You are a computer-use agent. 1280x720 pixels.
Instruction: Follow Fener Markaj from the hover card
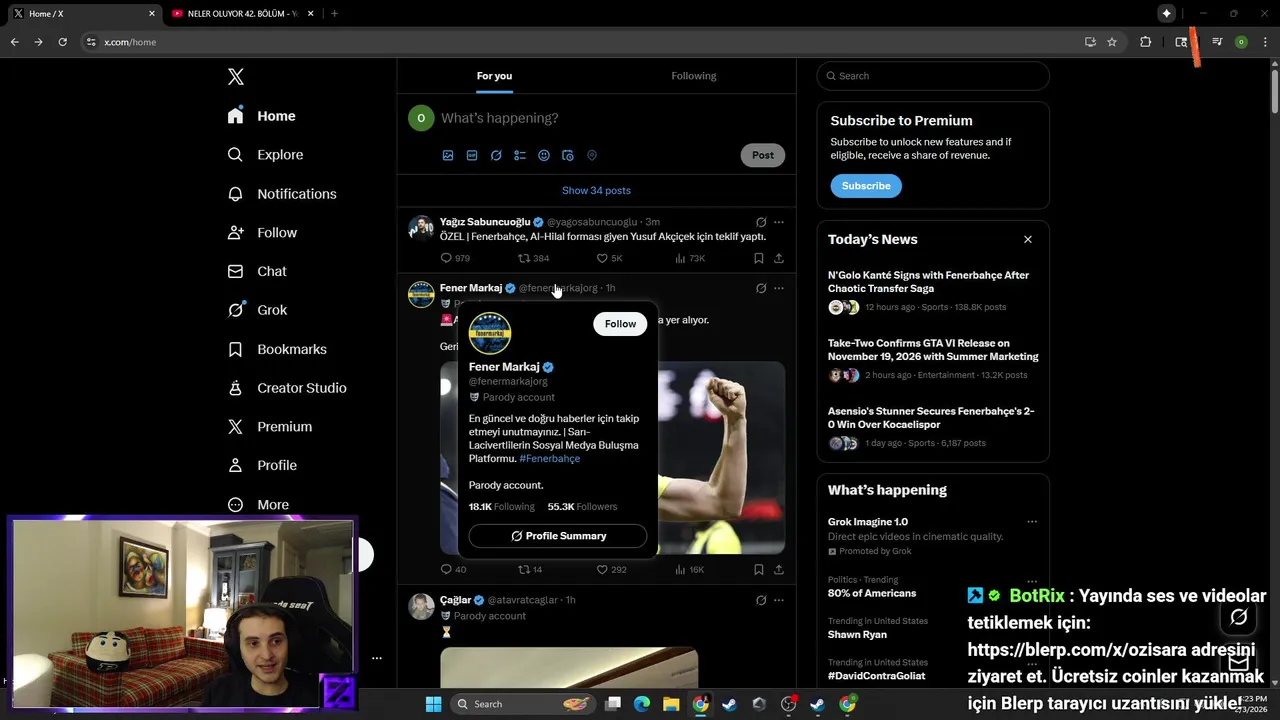[620, 324]
